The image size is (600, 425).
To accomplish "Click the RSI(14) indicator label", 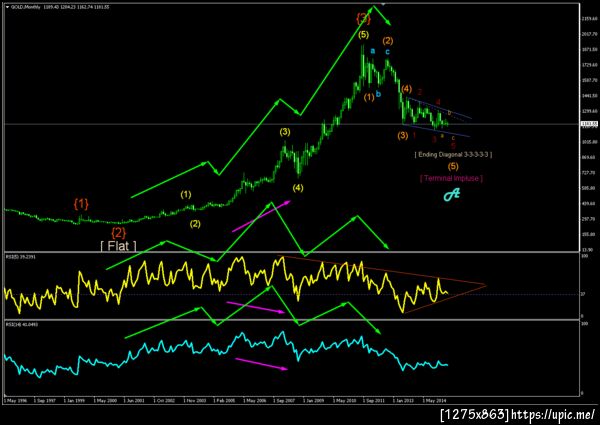I will [x=21, y=324].
